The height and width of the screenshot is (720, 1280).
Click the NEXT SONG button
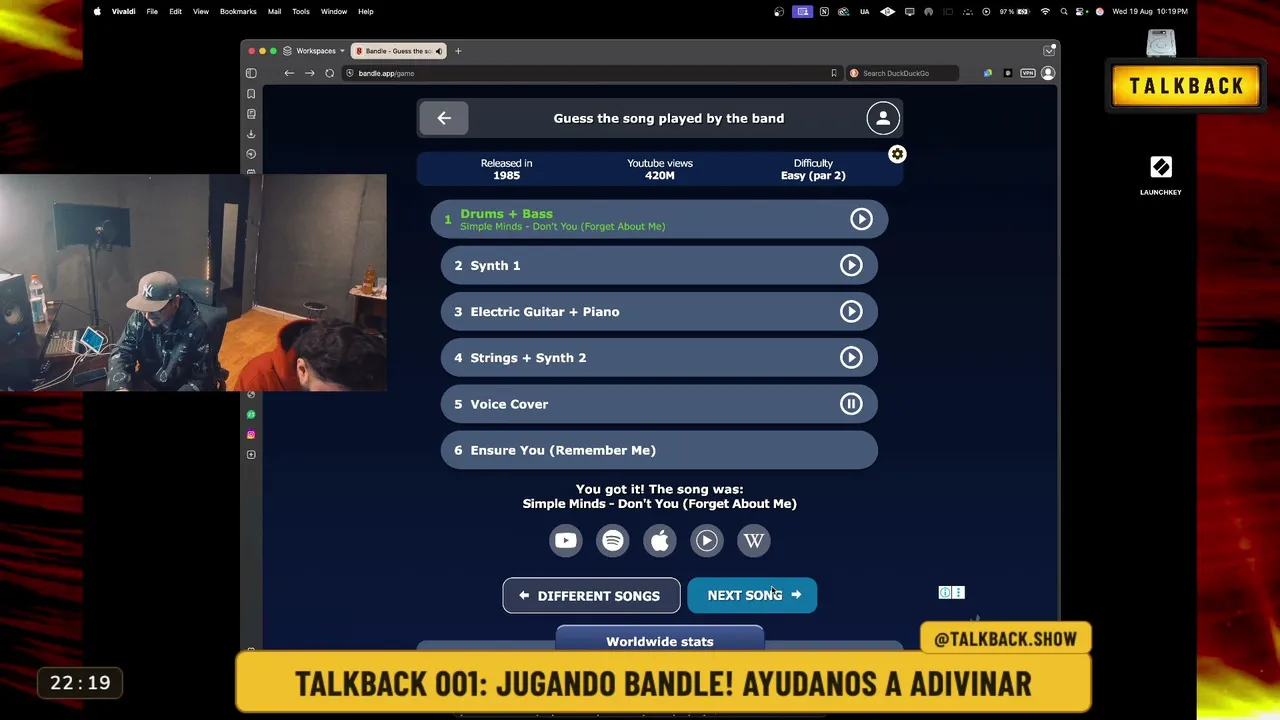pos(752,596)
